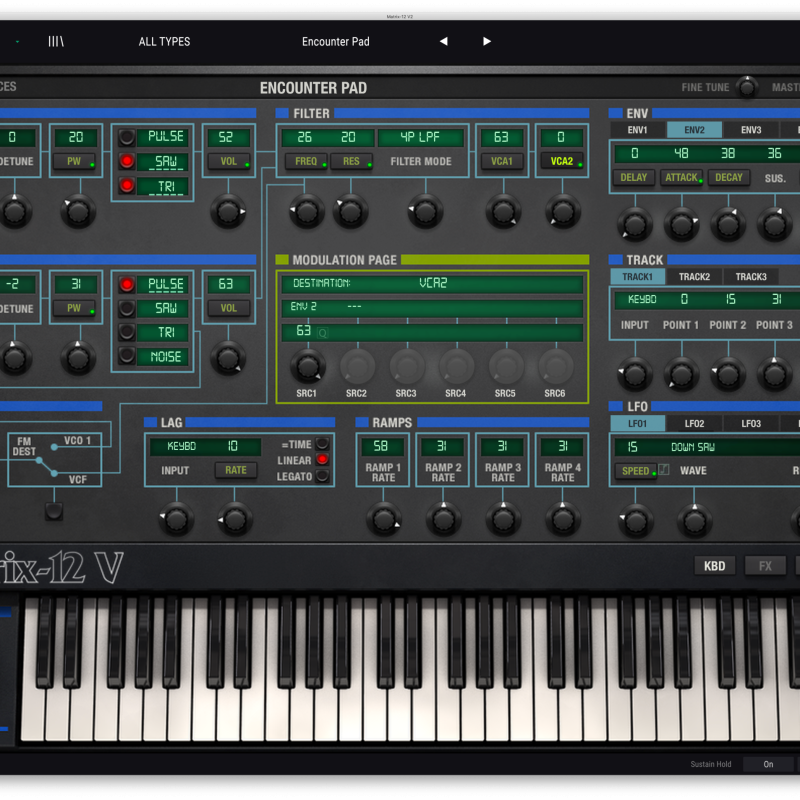
Task: Click knob under VCA1
Action: (503, 211)
